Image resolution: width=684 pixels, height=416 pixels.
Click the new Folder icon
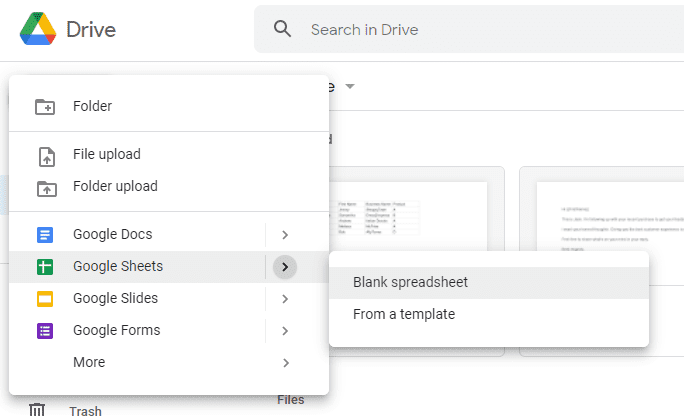click(x=45, y=106)
